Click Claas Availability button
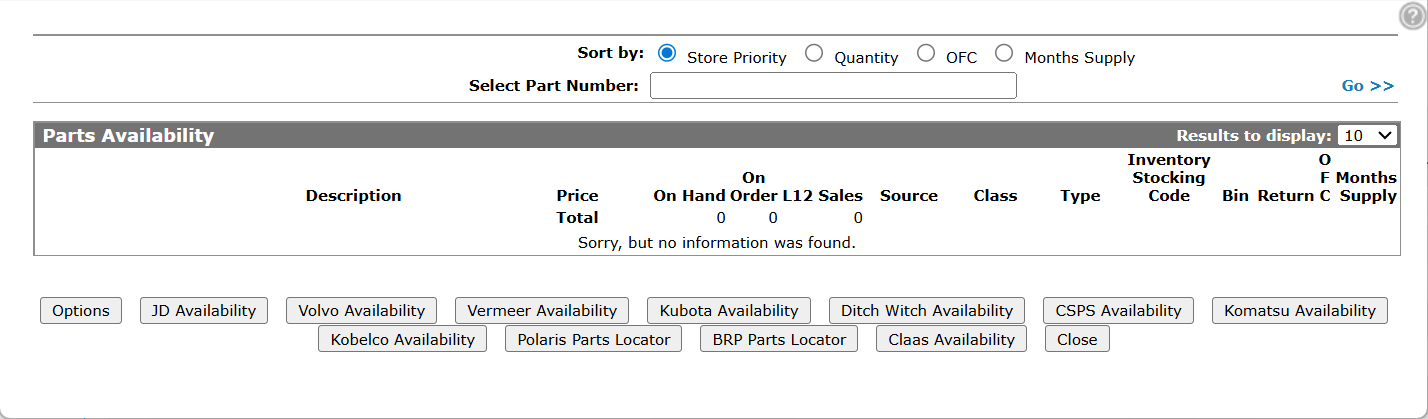The height and width of the screenshot is (419, 1428). (952, 340)
